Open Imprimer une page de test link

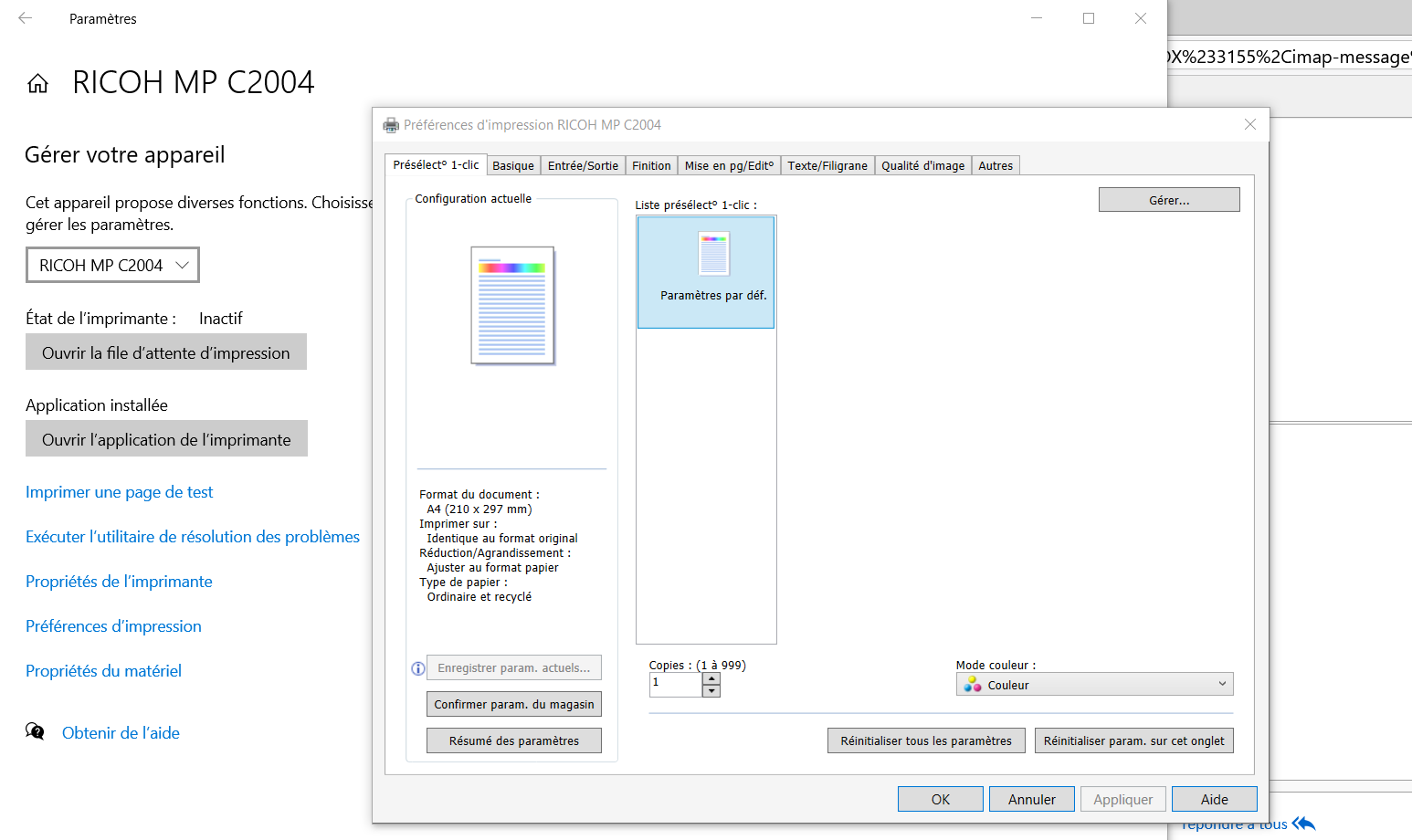[119, 492]
